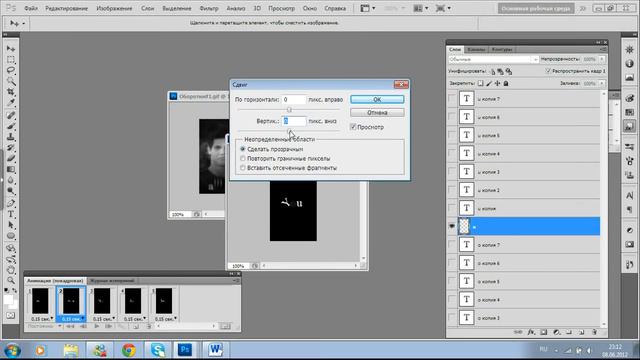Select the Quick Selection tool
The width and height of the screenshot is (640, 360).
(11, 81)
